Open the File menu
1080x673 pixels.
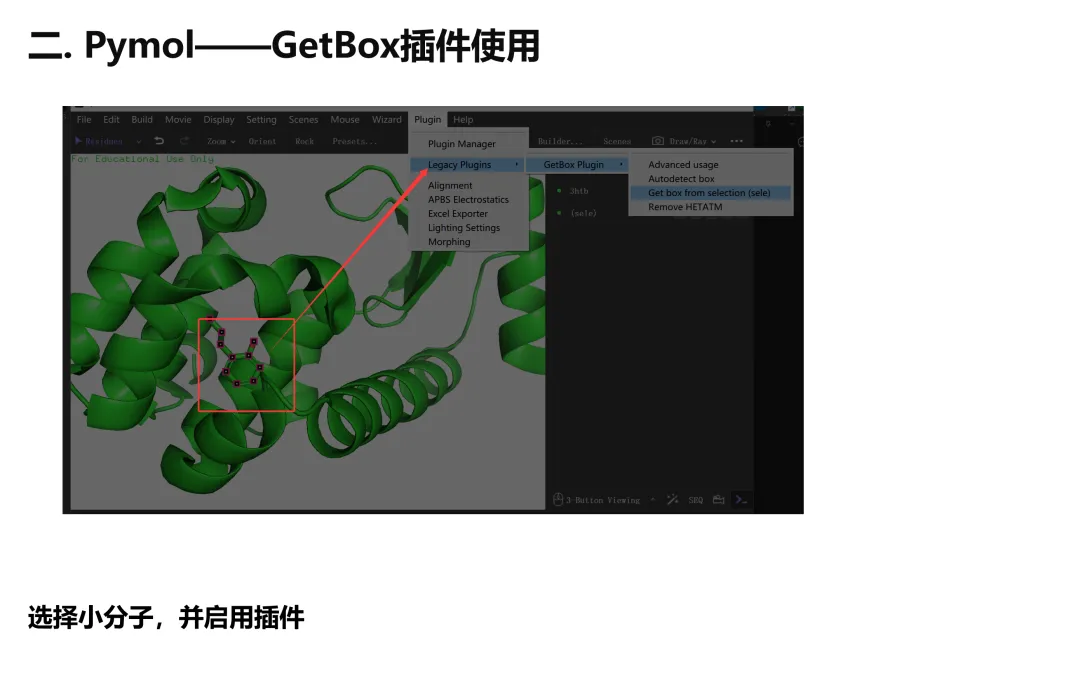(84, 120)
